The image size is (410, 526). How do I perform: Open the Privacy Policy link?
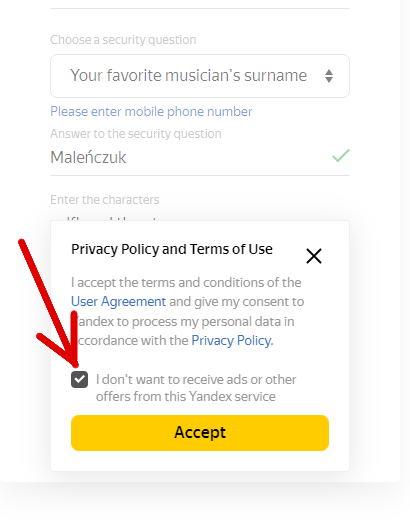coord(232,340)
